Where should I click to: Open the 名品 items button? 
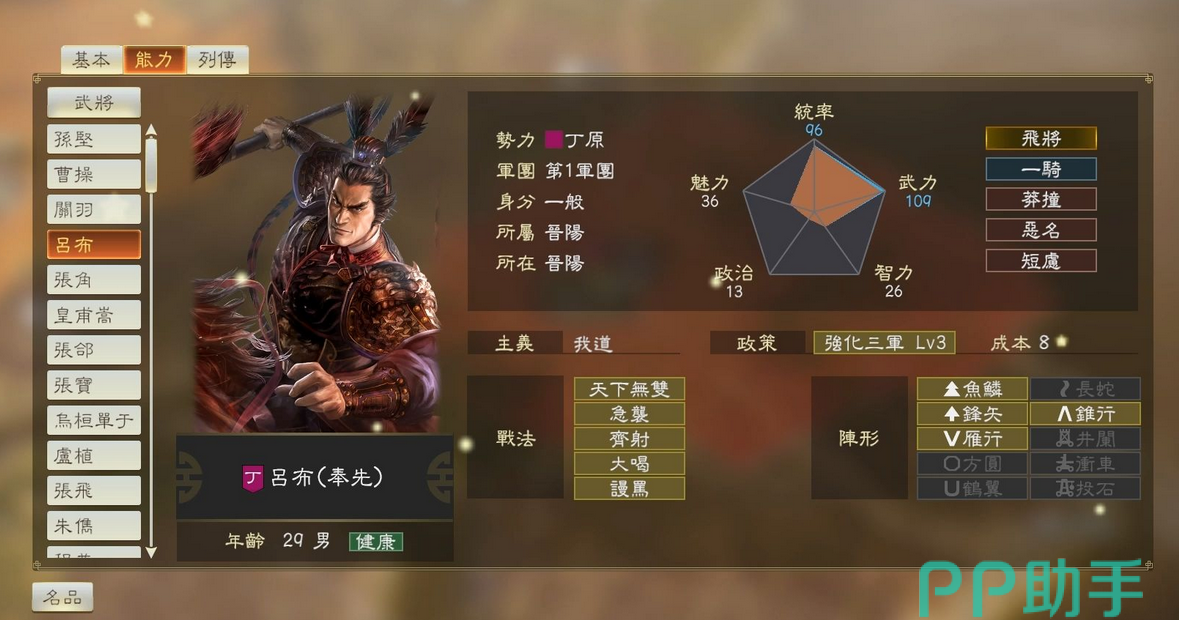click(62, 597)
